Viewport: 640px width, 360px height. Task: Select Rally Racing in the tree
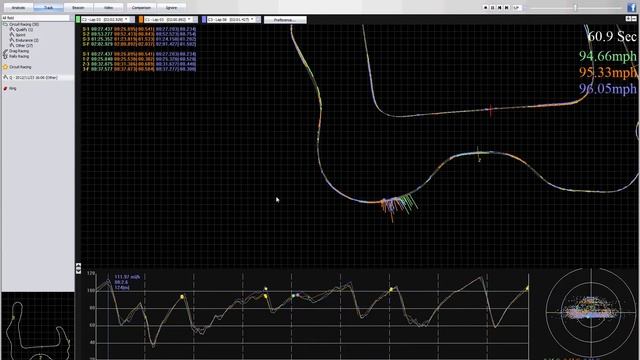(x=19, y=56)
